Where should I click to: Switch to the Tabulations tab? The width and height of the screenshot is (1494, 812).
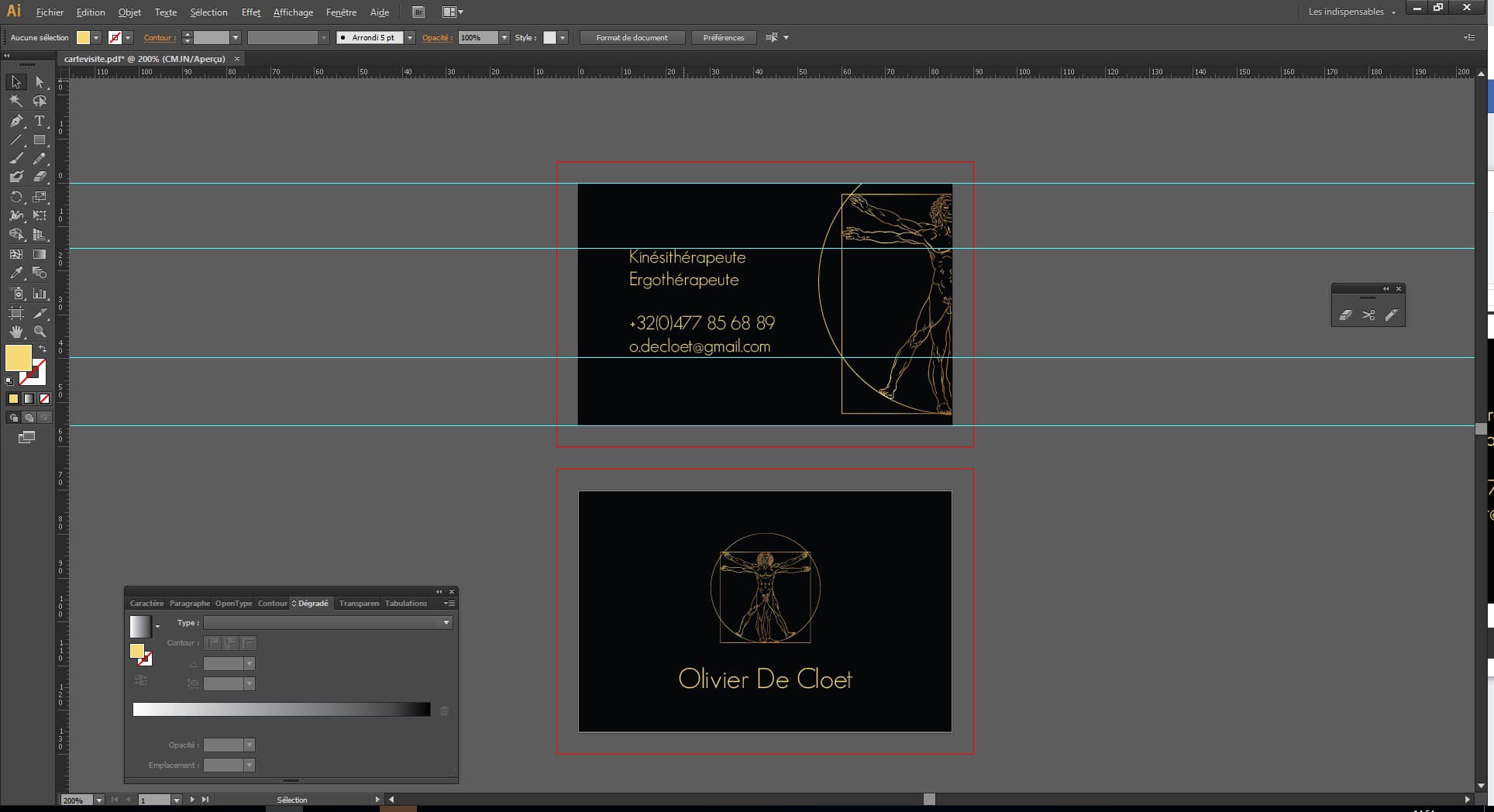(x=406, y=604)
